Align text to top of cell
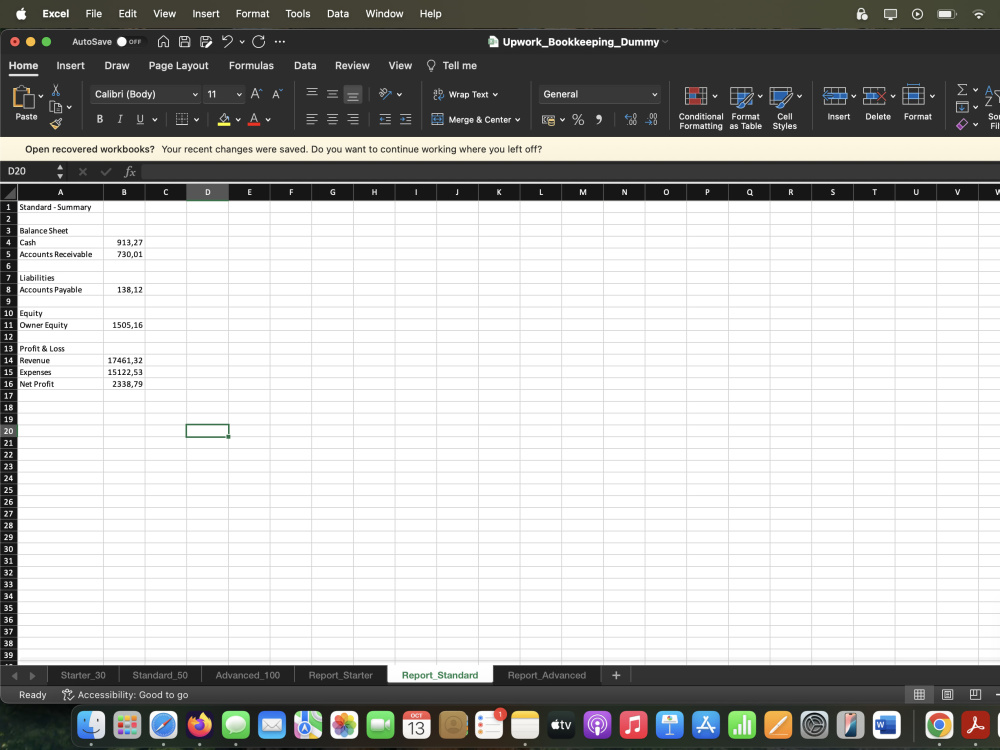 312,94
